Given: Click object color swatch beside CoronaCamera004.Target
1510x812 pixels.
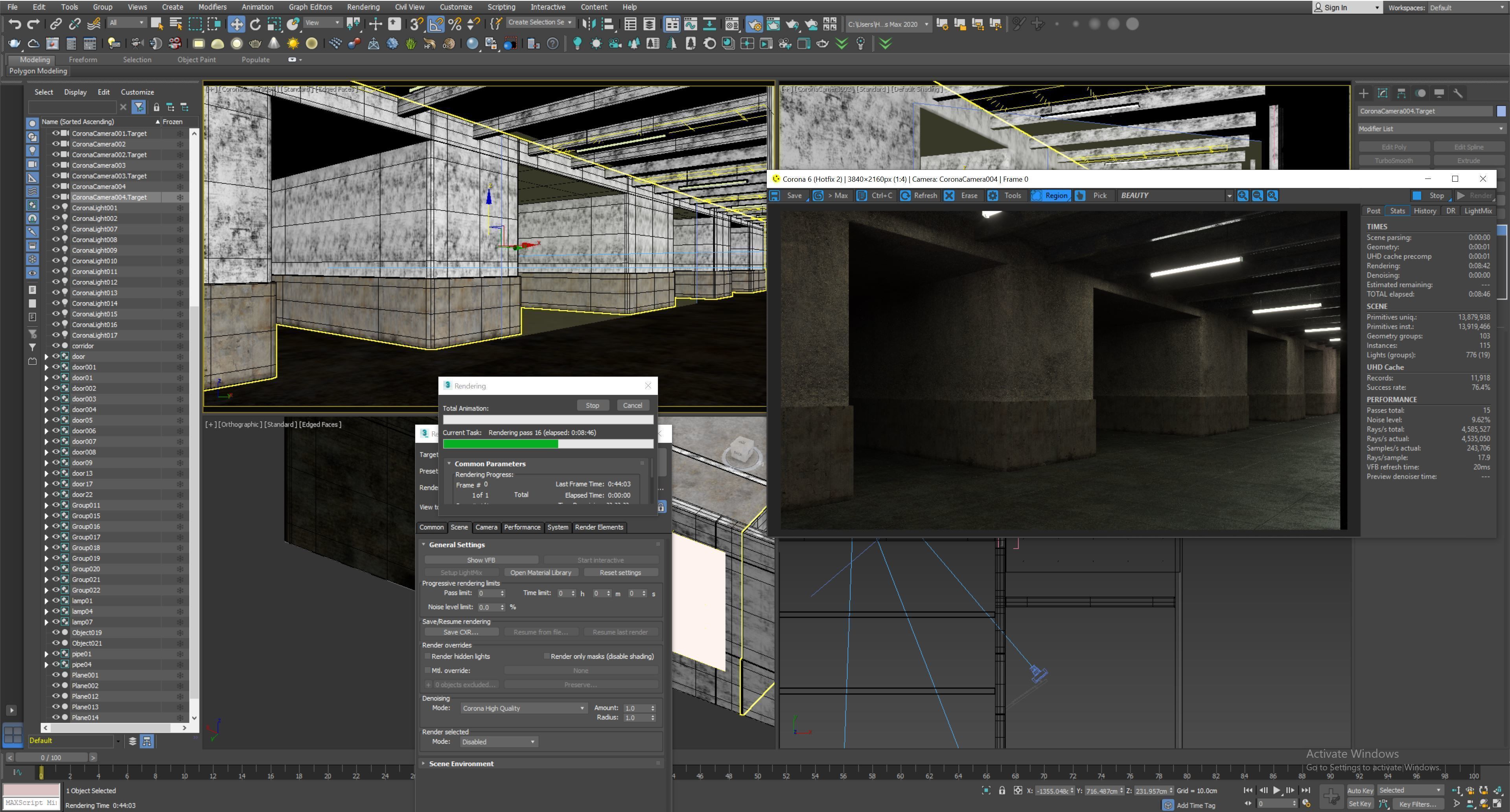Looking at the screenshot, I should (1501, 111).
